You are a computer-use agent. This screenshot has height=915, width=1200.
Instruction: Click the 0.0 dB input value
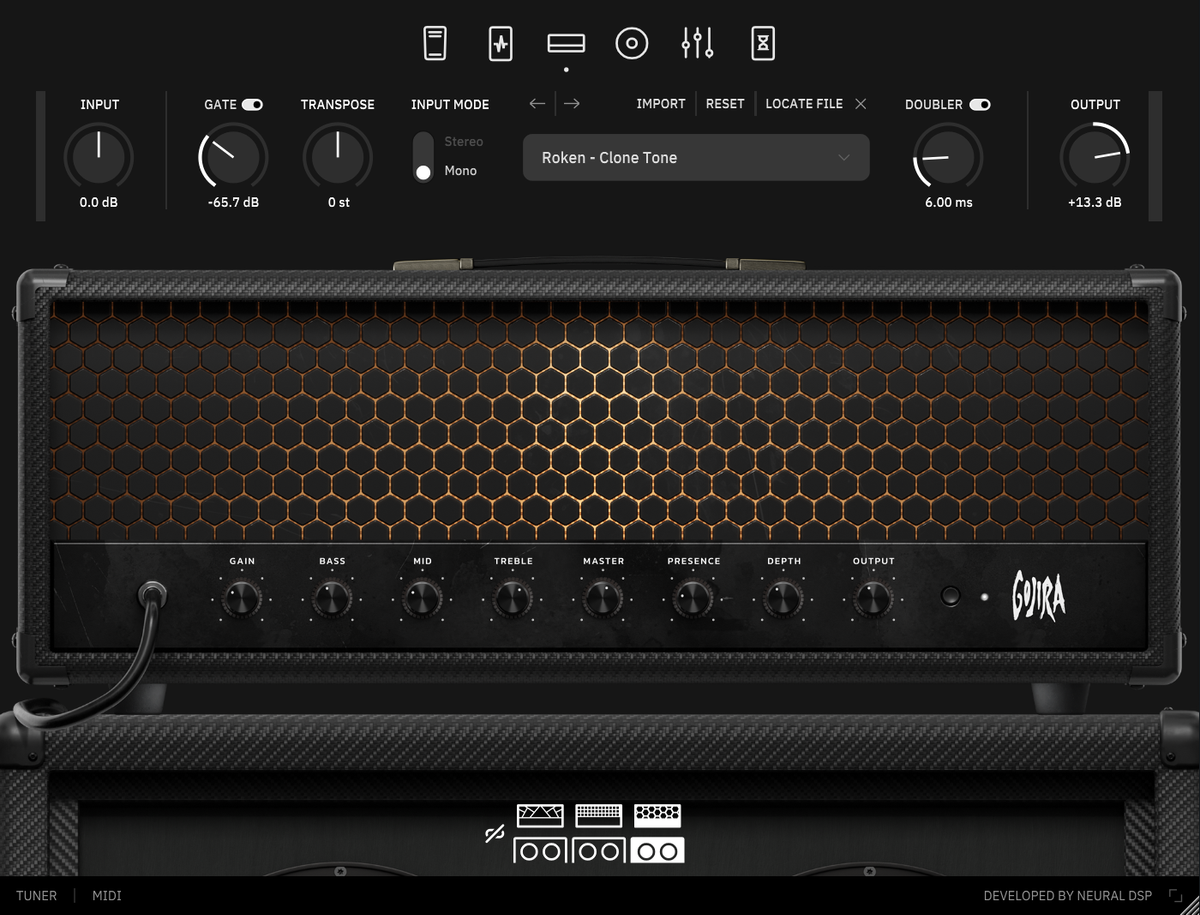pyautogui.click(x=99, y=202)
